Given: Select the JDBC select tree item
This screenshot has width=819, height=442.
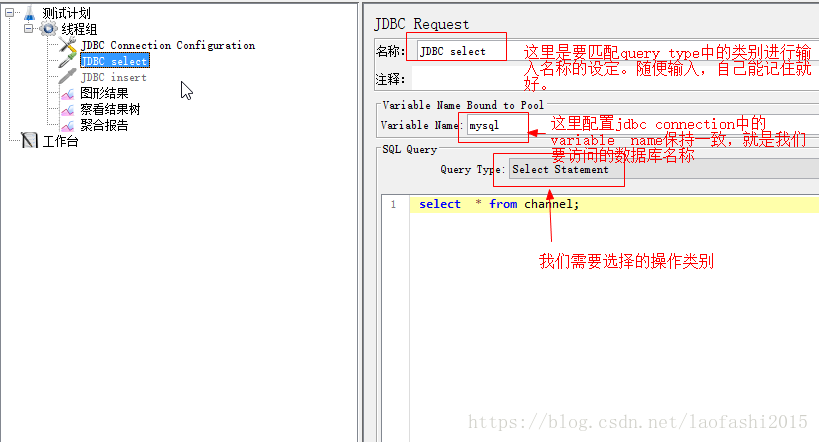Looking at the screenshot, I should [x=115, y=61].
